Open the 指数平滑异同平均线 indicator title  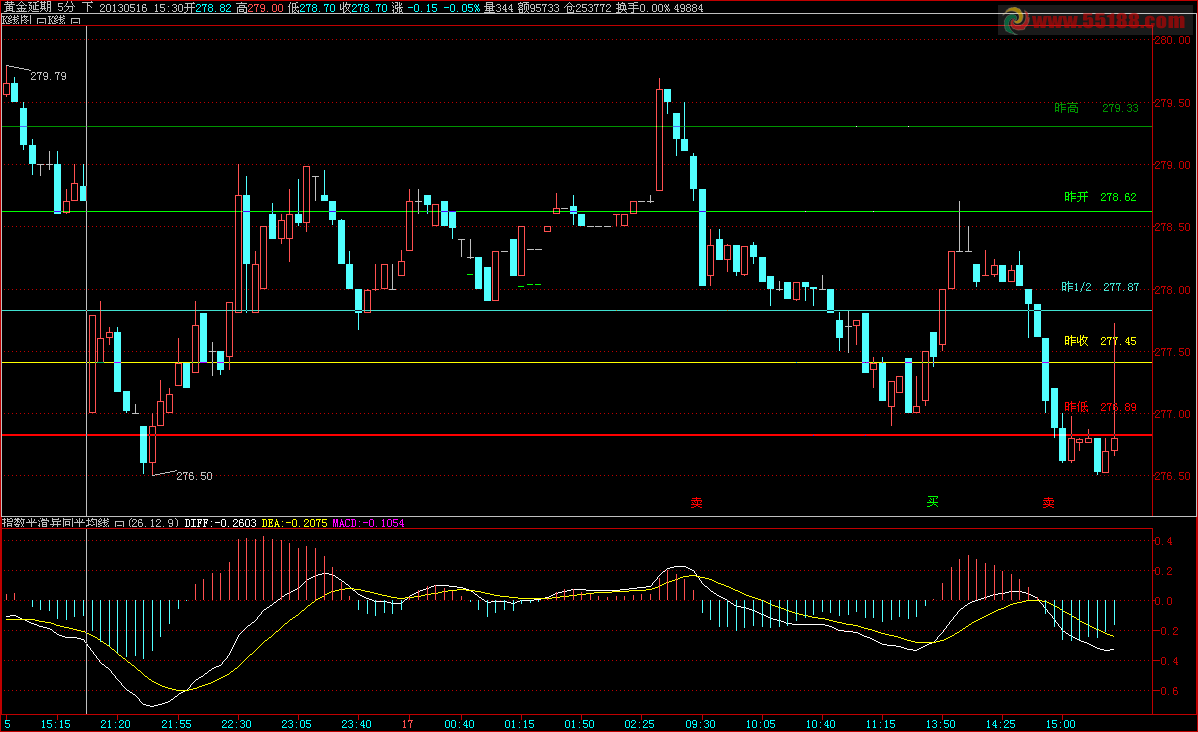(x=57, y=523)
